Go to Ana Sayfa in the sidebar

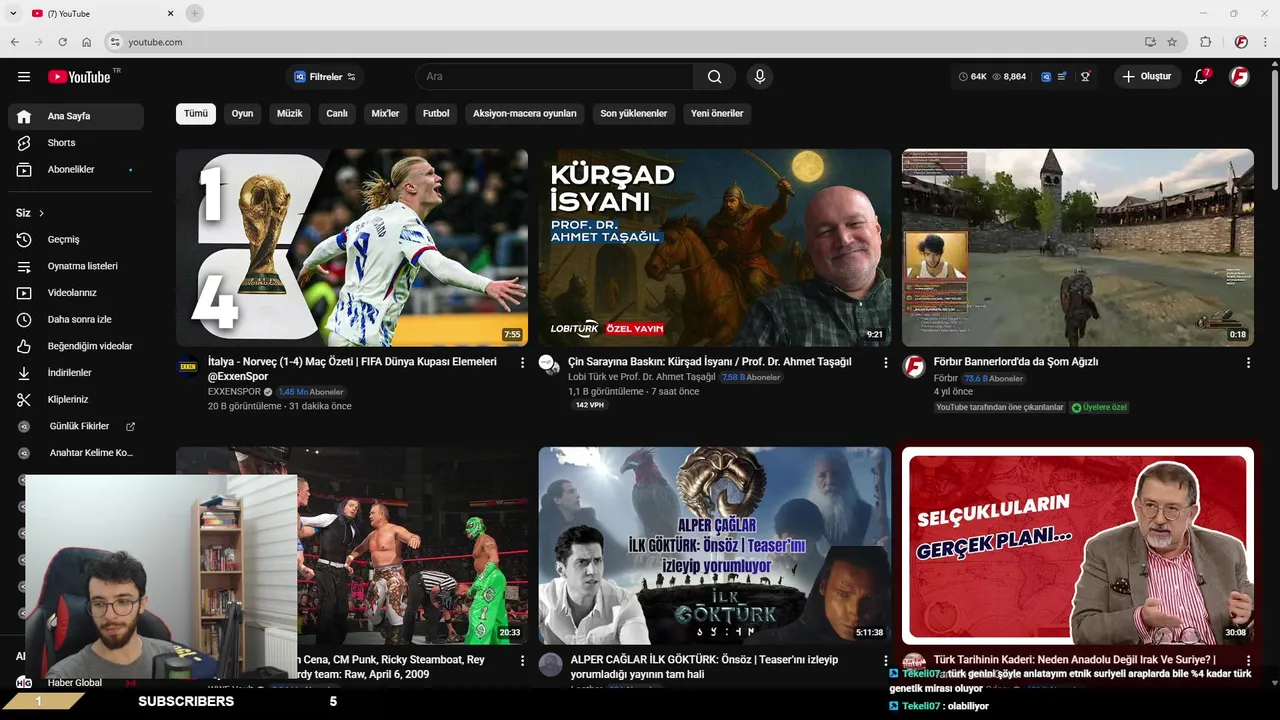(76, 117)
